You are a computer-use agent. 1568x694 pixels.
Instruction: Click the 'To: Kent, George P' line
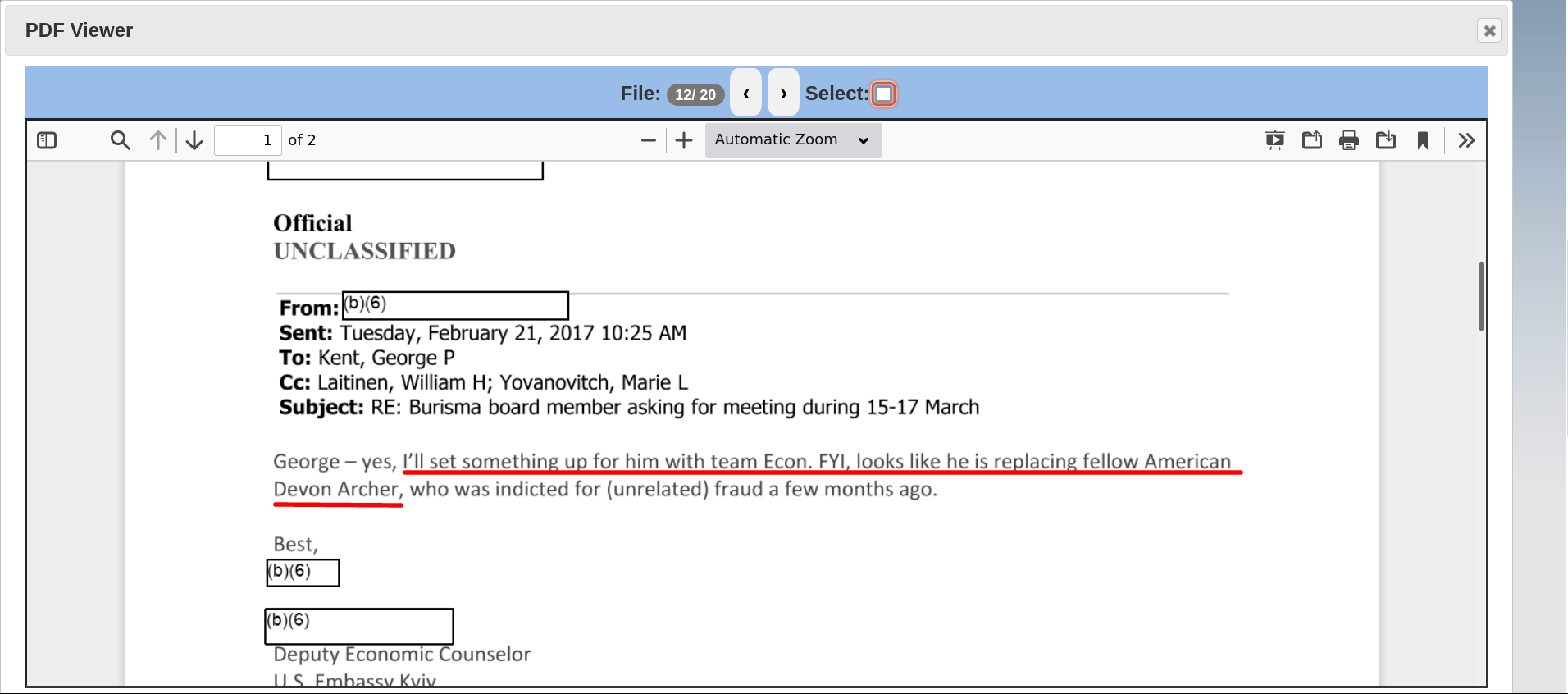point(367,358)
